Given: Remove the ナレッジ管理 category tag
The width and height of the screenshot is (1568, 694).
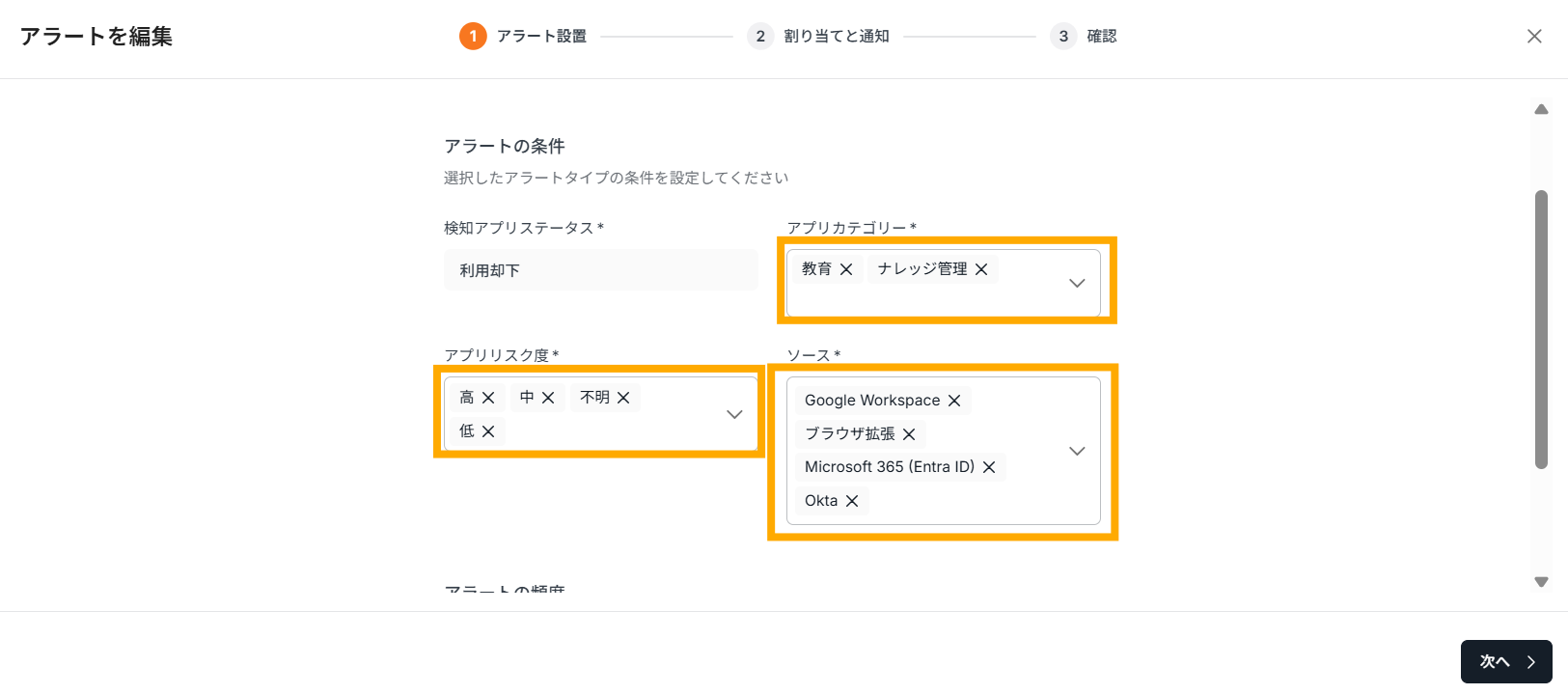Looking at the screenshot, I should tap(981, 269).
